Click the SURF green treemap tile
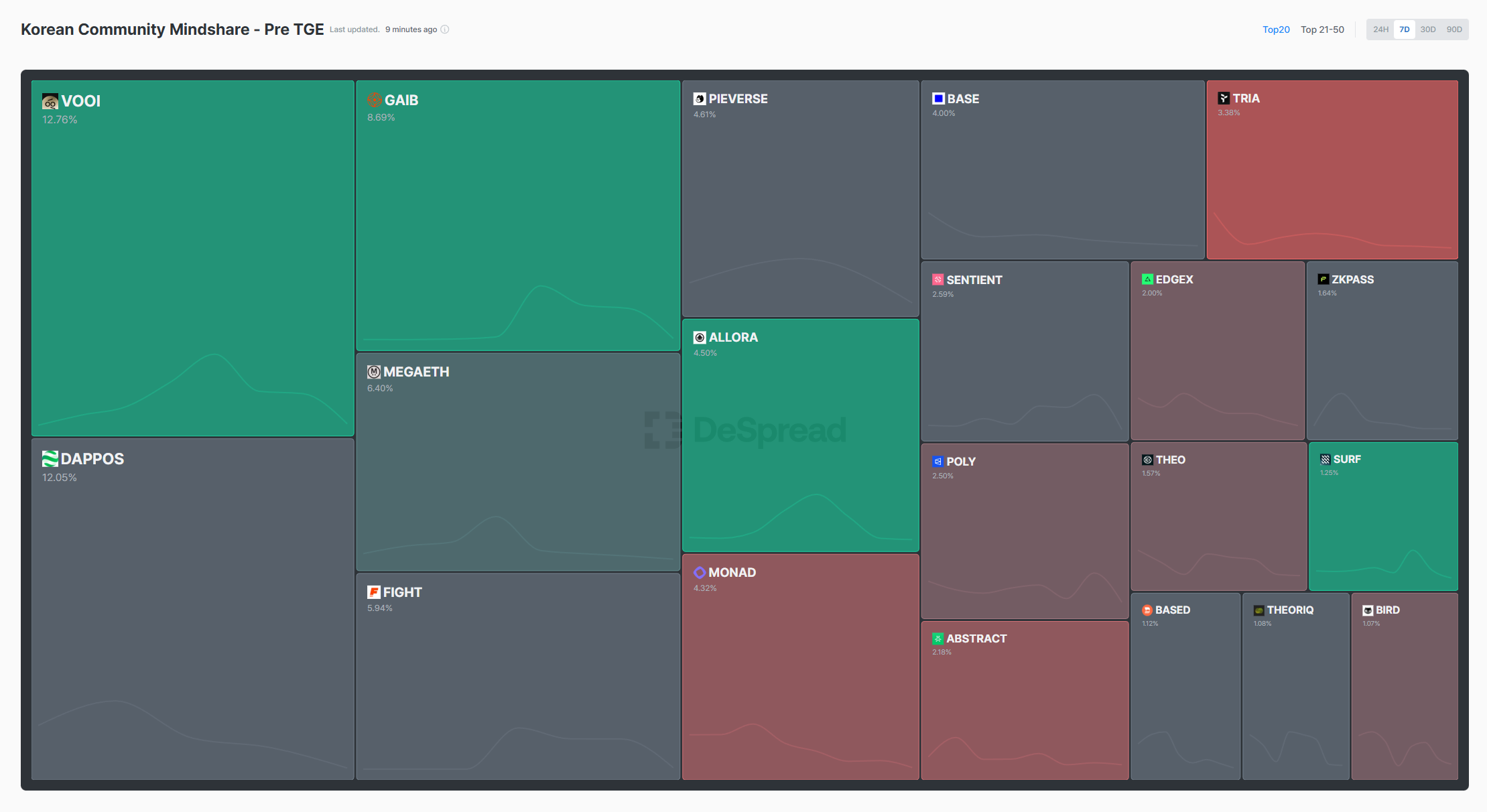 click(x=1383, y=516)
